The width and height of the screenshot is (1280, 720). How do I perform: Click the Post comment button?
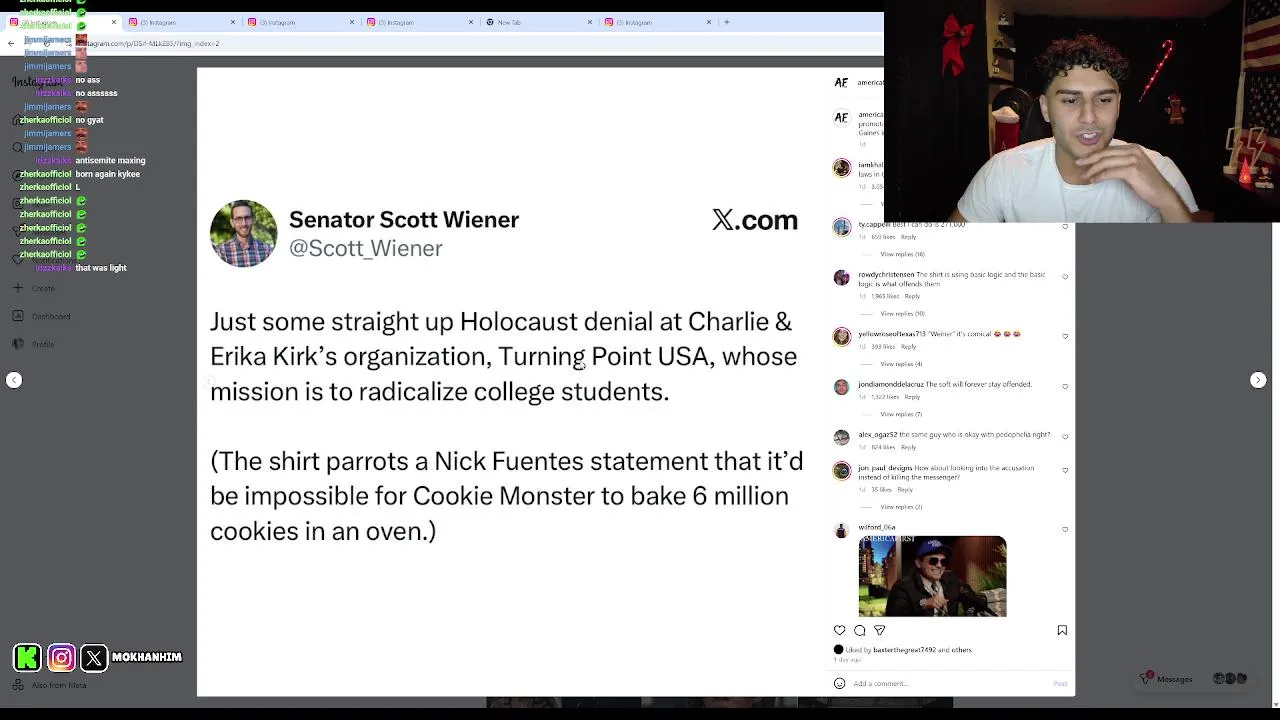(1060, 683)
